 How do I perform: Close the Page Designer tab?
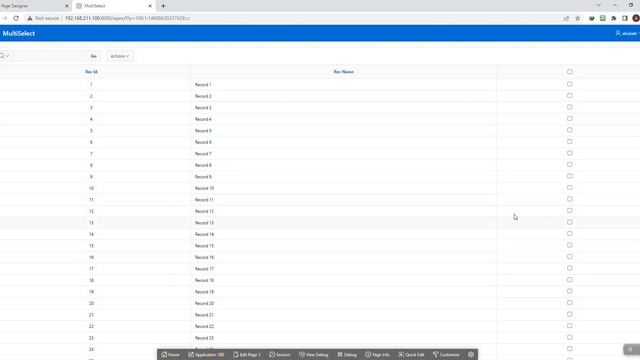tap(67, 6)
